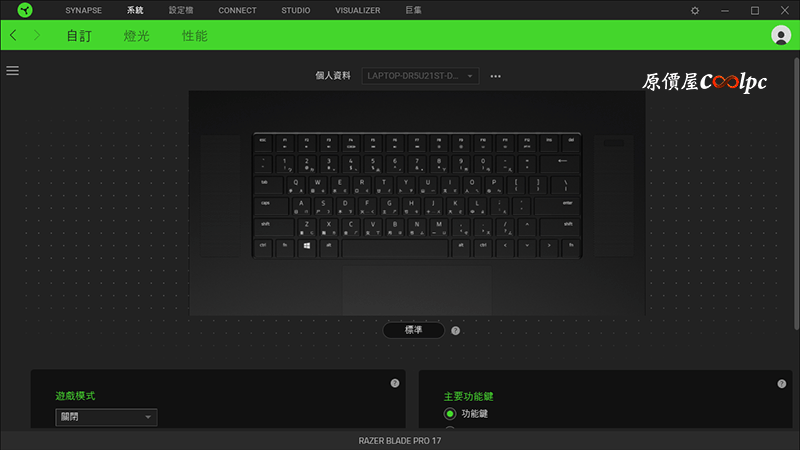Click the 主要功能鍵 heading

[x=468, y=396]
